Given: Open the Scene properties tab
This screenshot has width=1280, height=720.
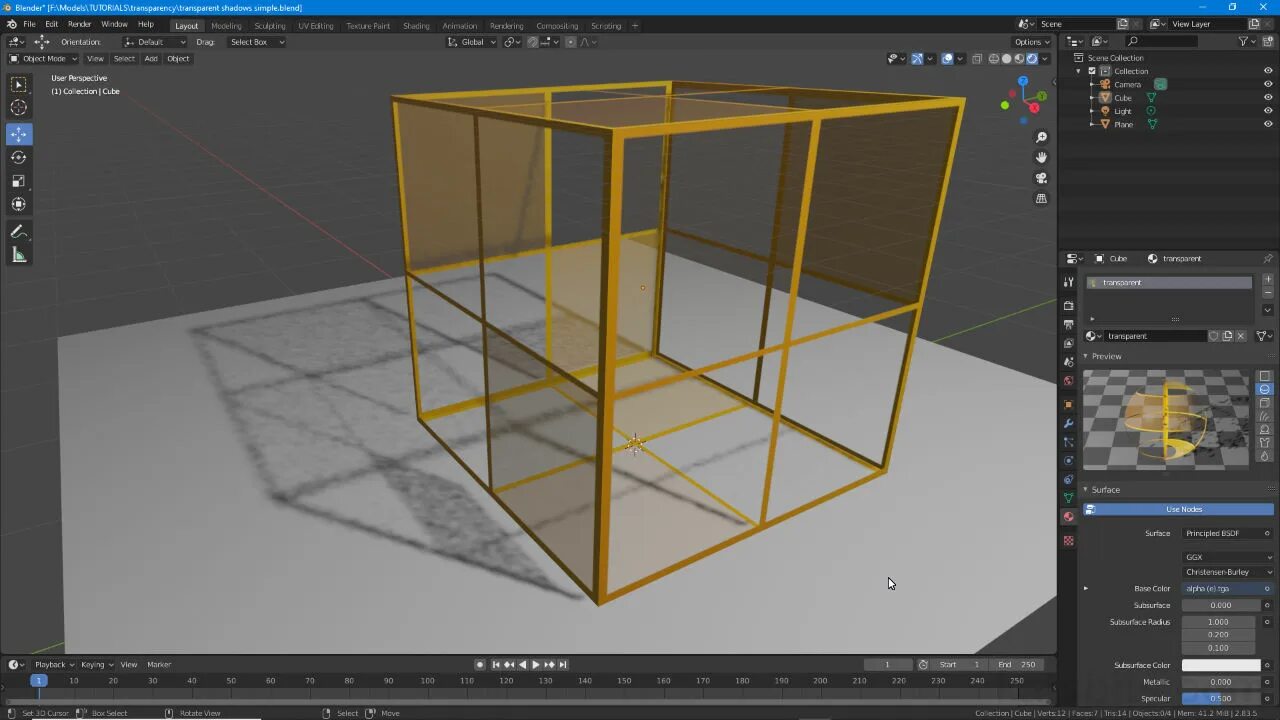Looking at the screenshot, I should point(1068,362).
